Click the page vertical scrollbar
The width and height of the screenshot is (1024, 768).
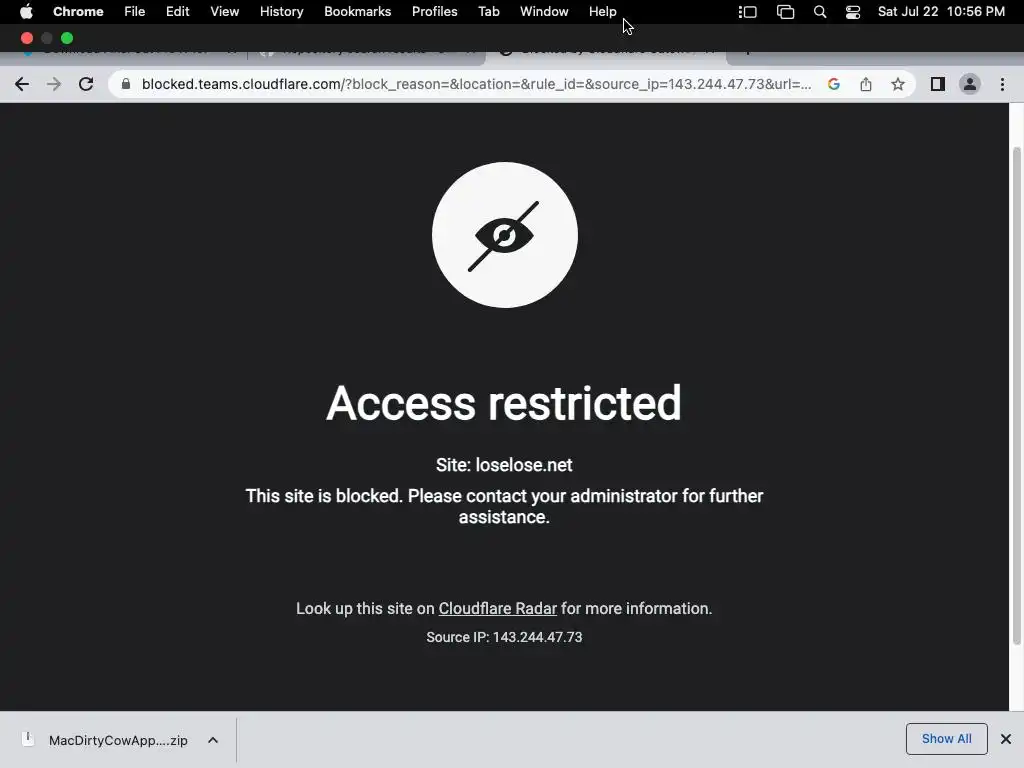point(1016,395)
